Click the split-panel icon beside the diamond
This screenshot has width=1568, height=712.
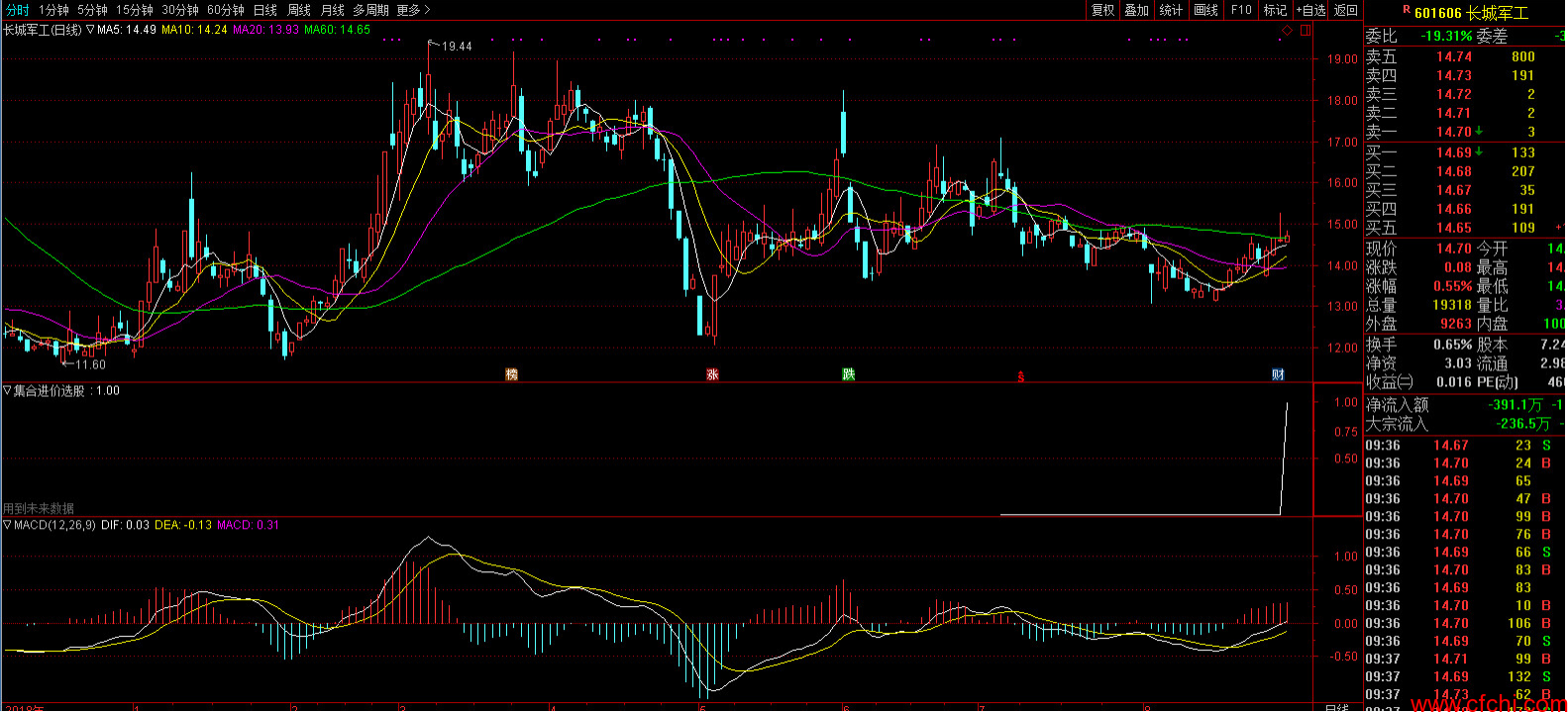click(x=1306, y=31)
